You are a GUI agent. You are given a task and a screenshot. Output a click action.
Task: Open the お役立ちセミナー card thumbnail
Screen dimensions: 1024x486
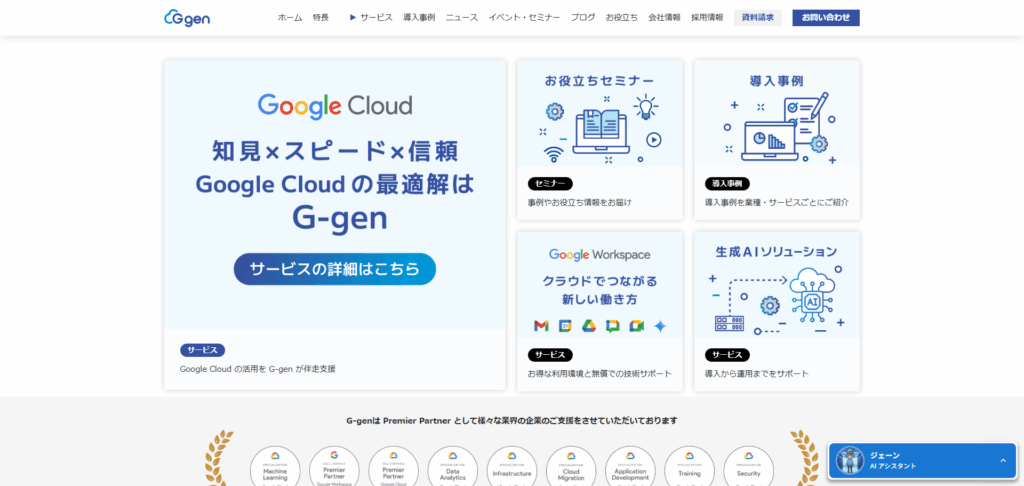[600, 114]
